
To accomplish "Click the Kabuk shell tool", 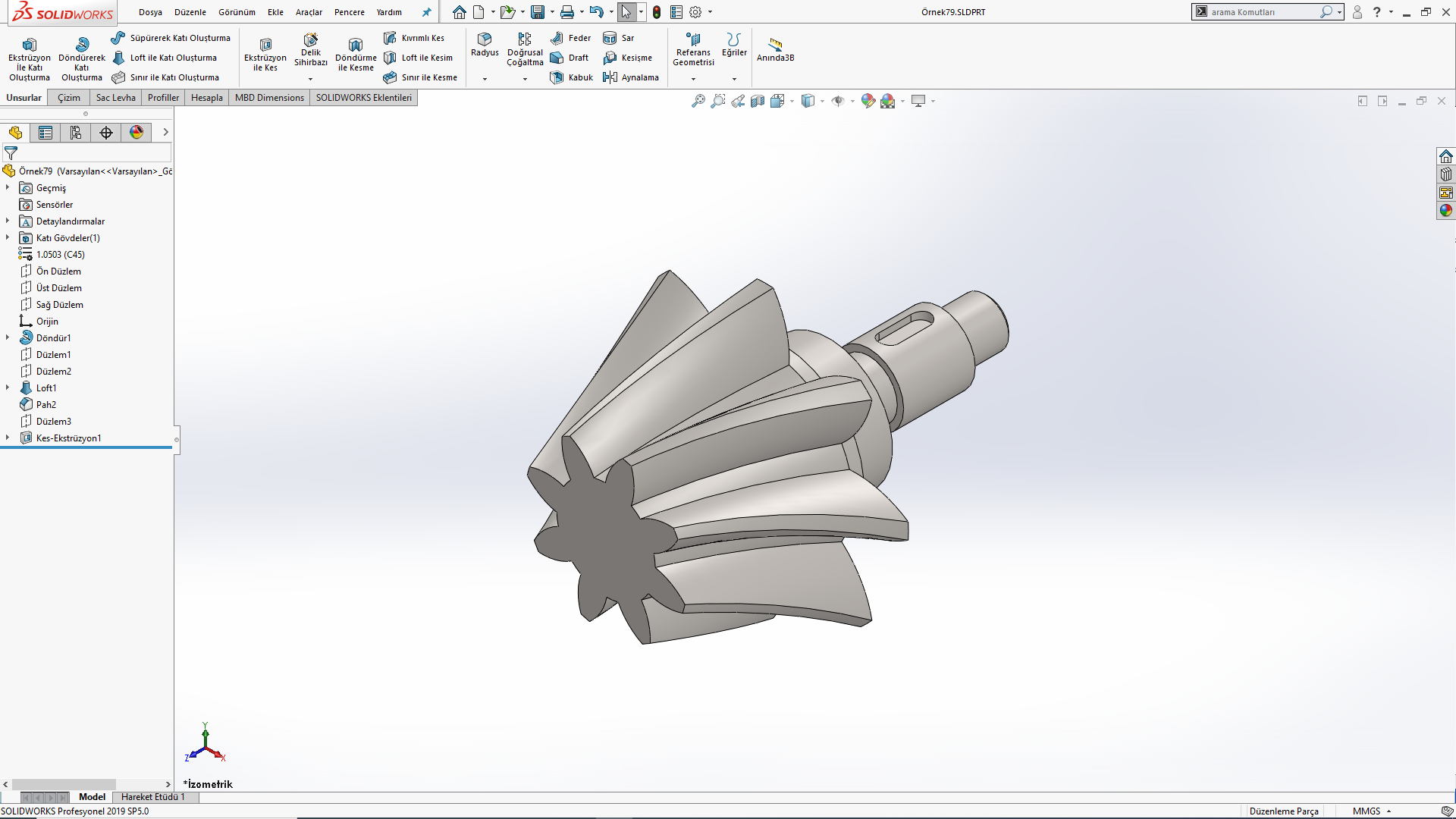I will pos(572,77).
